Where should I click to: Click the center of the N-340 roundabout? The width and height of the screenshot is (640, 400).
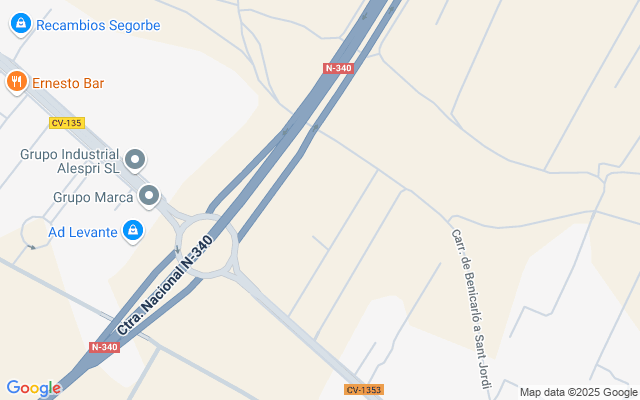point(207,246)
